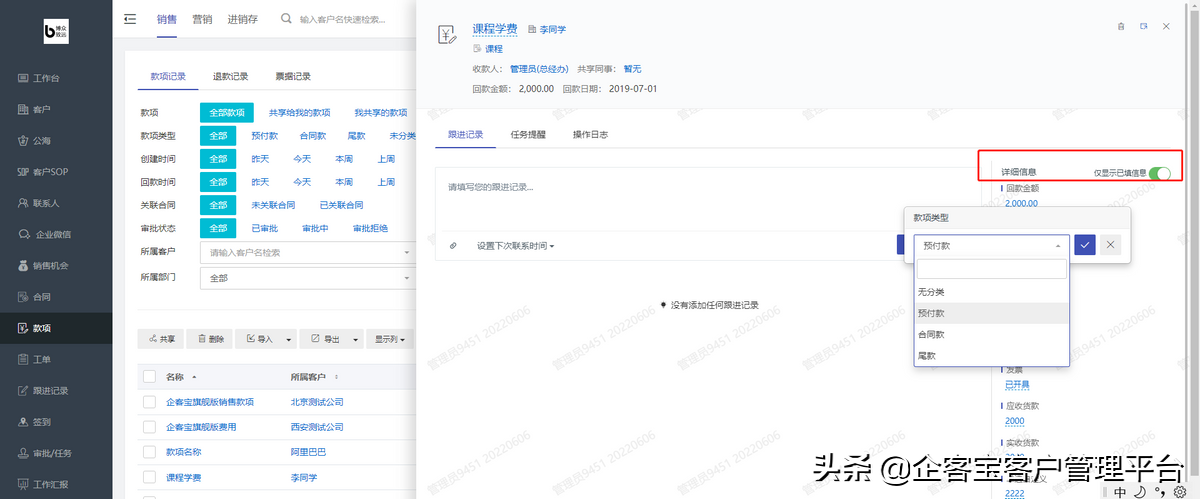
Task: Choose 无分类 from the 款项类型 list
Action: click(x=992, y=291)
